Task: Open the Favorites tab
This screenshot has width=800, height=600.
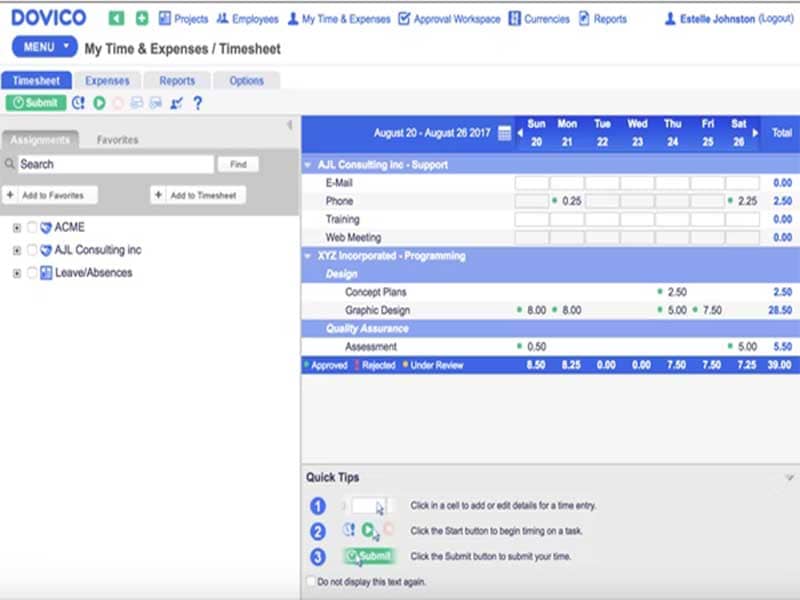Action: [x=117, y=140]
